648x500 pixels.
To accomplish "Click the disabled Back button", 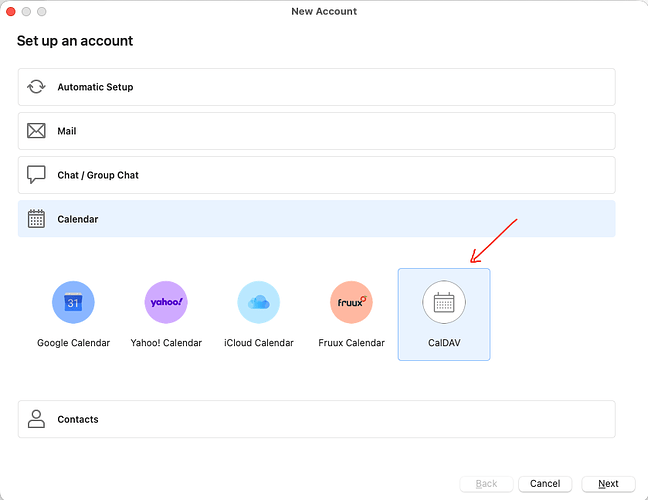I will [486, 484].
